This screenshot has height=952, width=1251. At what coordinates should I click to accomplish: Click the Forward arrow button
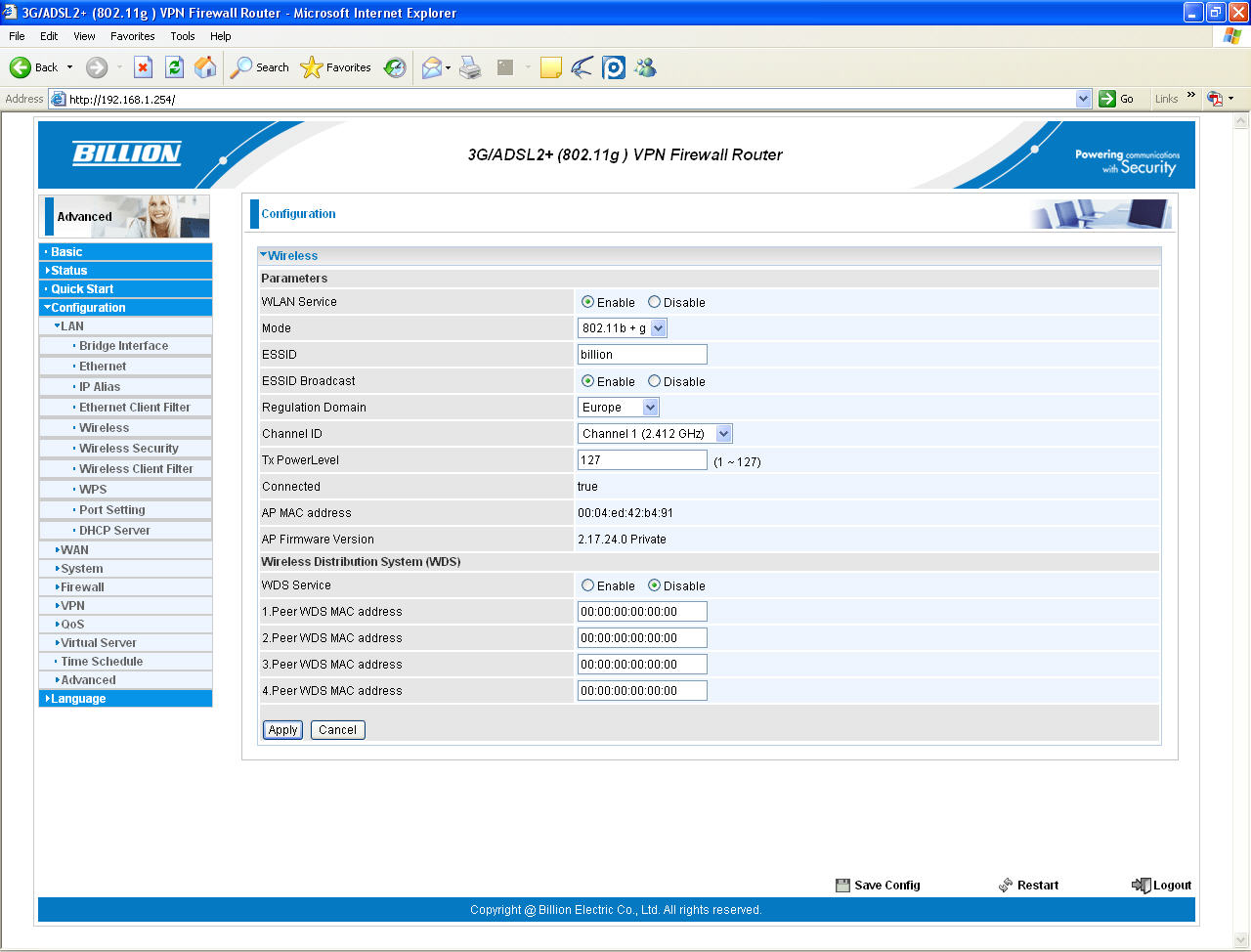(96, 67)
